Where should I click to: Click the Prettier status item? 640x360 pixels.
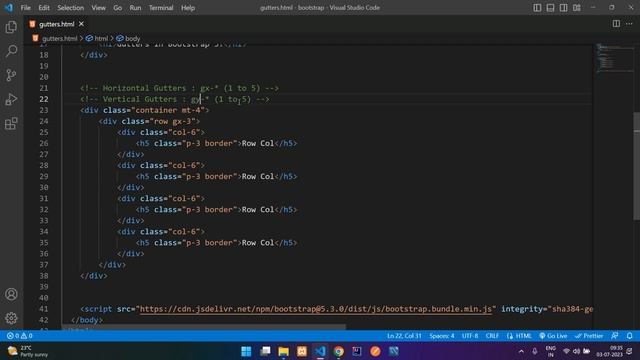click(x=589, y=336)
